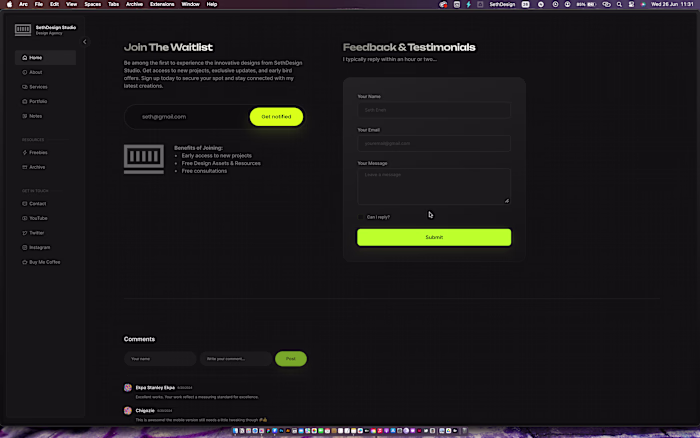The width and height of the screenshot is (700, 438).
Task: Tick the 'Can I reply?' checkbox
Action: click(360, 217)
